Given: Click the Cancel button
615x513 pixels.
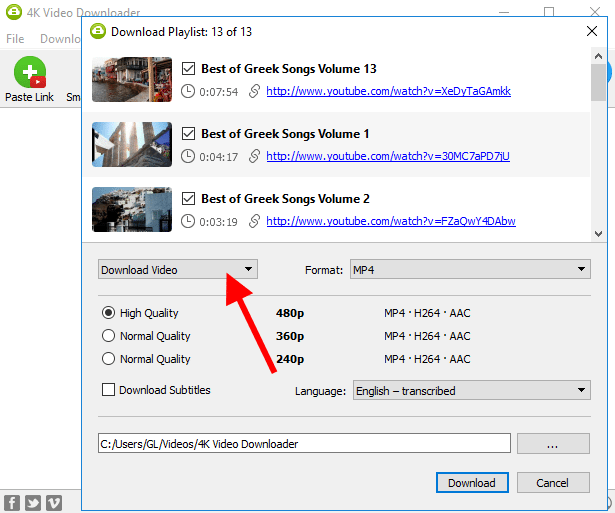Looking at the screenshot, I should click(x=553, y=483).
